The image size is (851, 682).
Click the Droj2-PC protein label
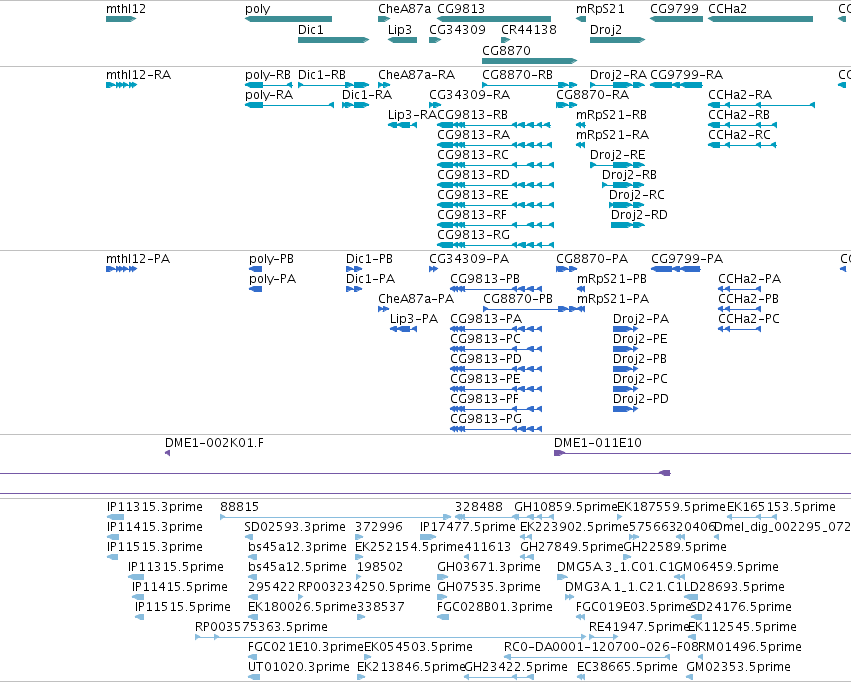(640, 379)
